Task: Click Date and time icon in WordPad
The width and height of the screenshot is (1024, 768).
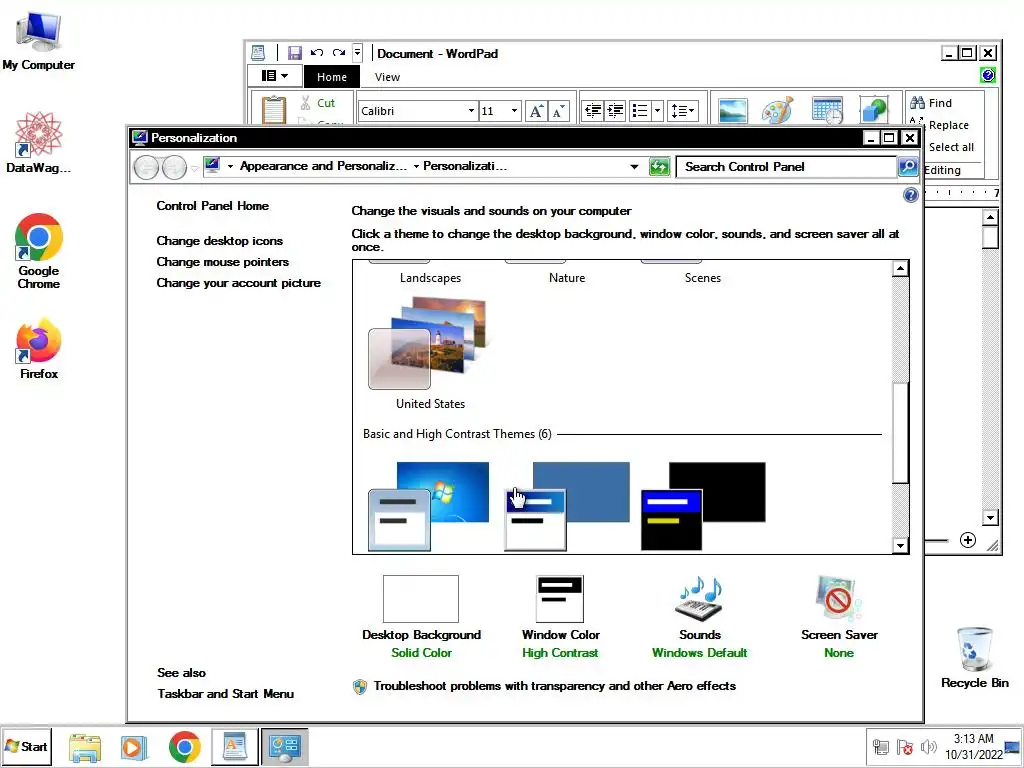Action: click(x=827, y=110)
